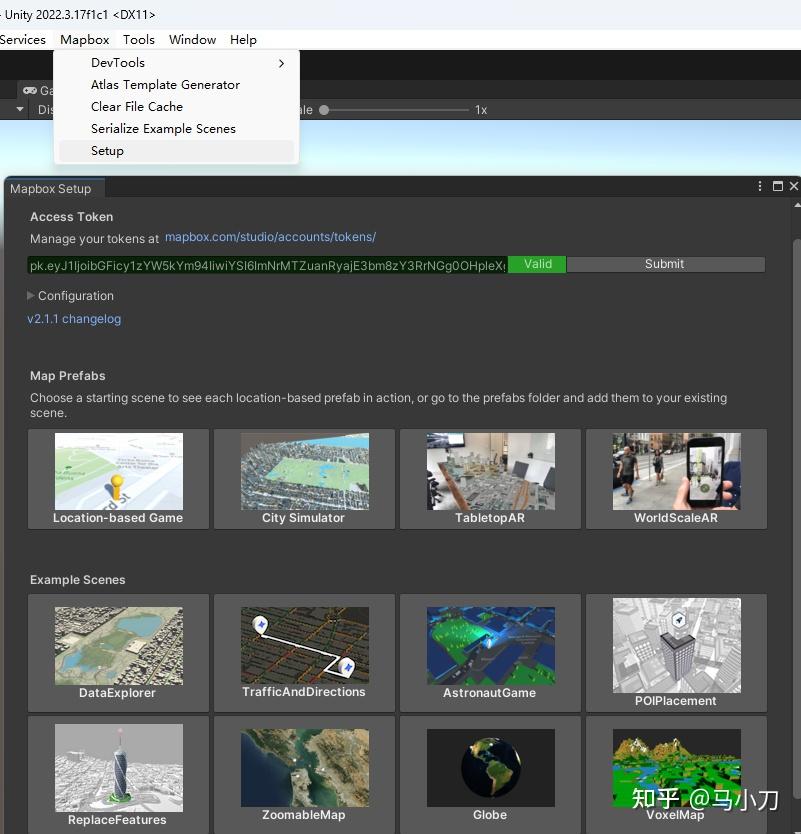This screenshot has width=801, height=834.
Task: Adjust the Game view scale slider
Action: 325,110
